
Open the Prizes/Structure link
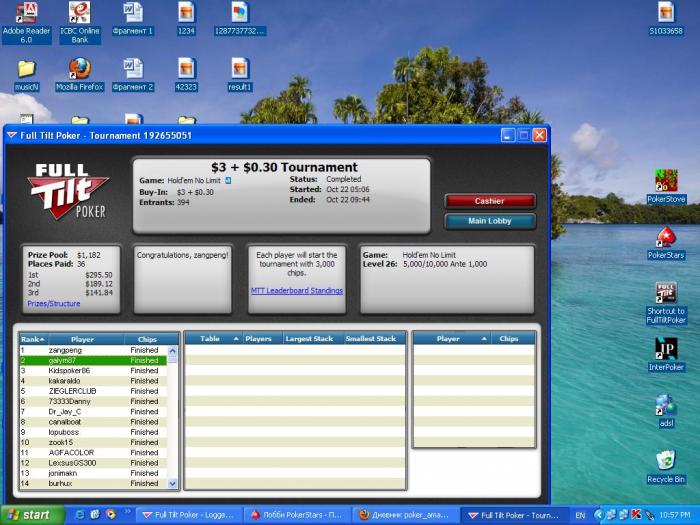pyautogui.click(x=54, y=304)
